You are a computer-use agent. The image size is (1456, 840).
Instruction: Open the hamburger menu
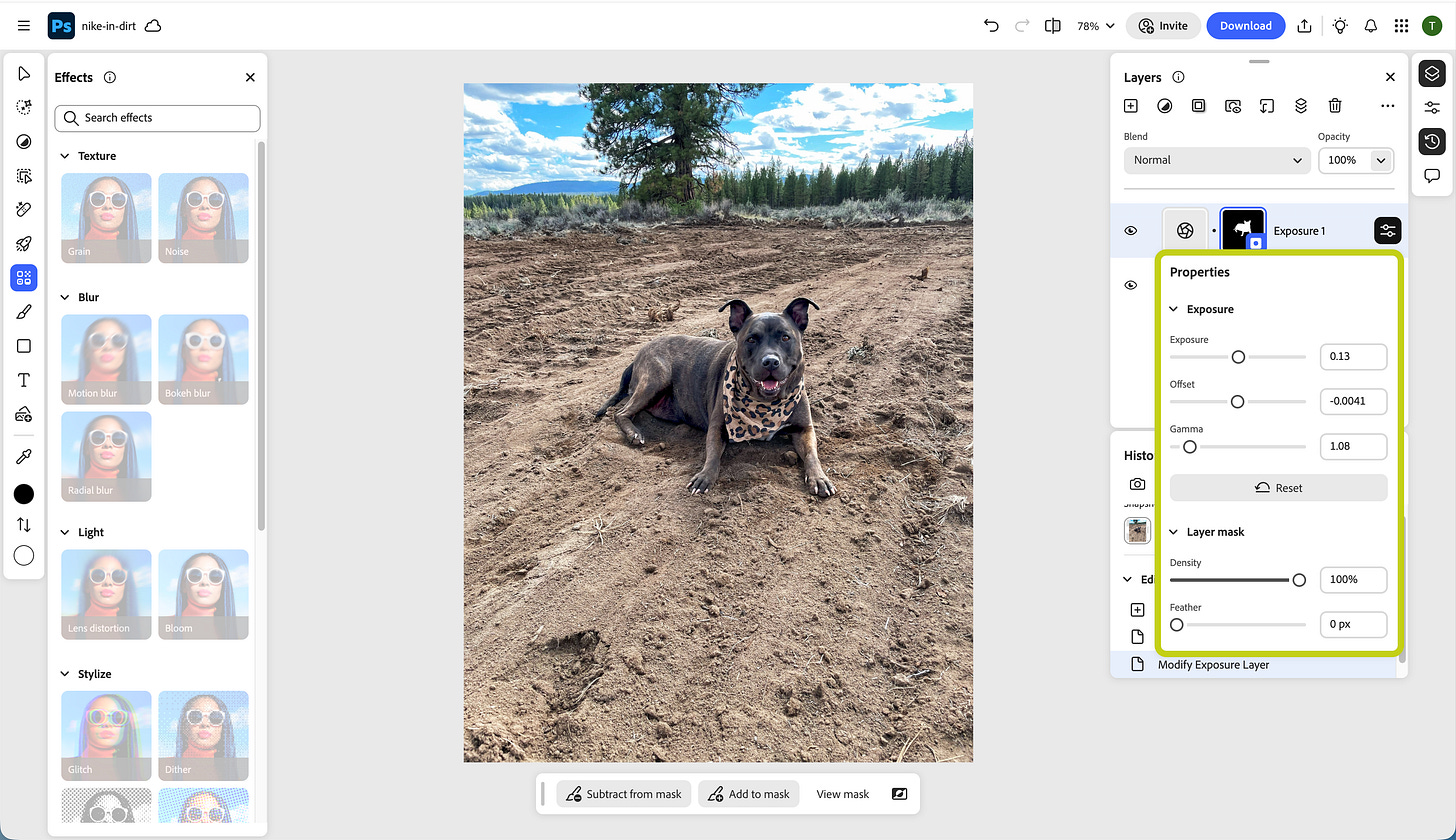[23, 25]
